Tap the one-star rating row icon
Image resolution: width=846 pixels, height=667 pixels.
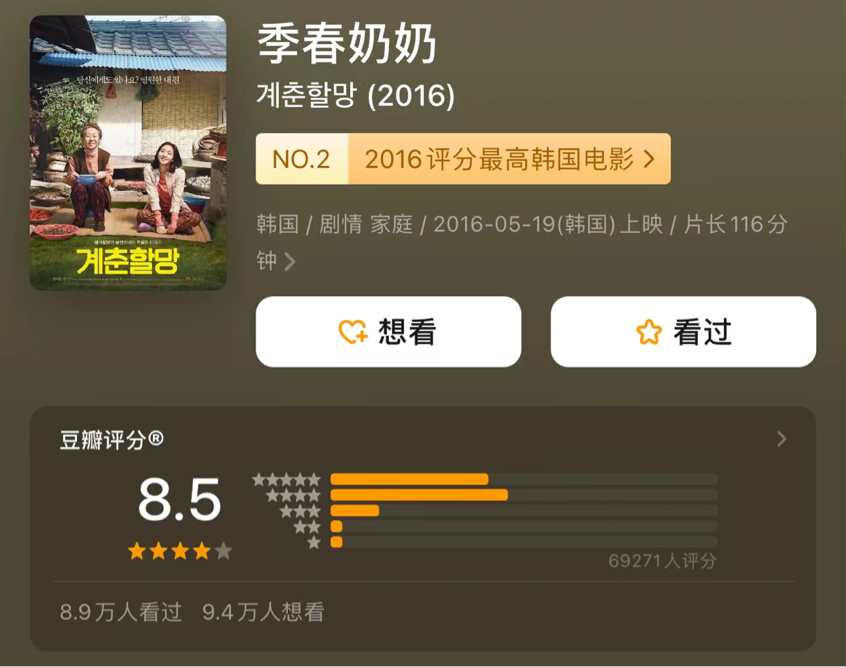314,542
